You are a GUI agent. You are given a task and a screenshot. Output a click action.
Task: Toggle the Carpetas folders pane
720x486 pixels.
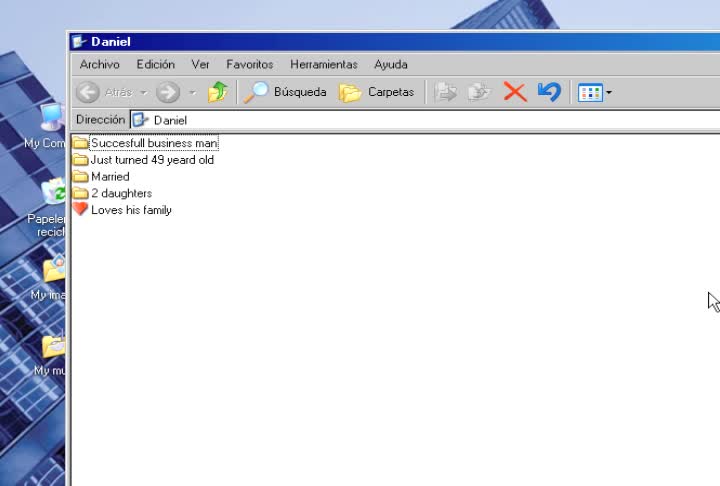[x=377, y=92]
